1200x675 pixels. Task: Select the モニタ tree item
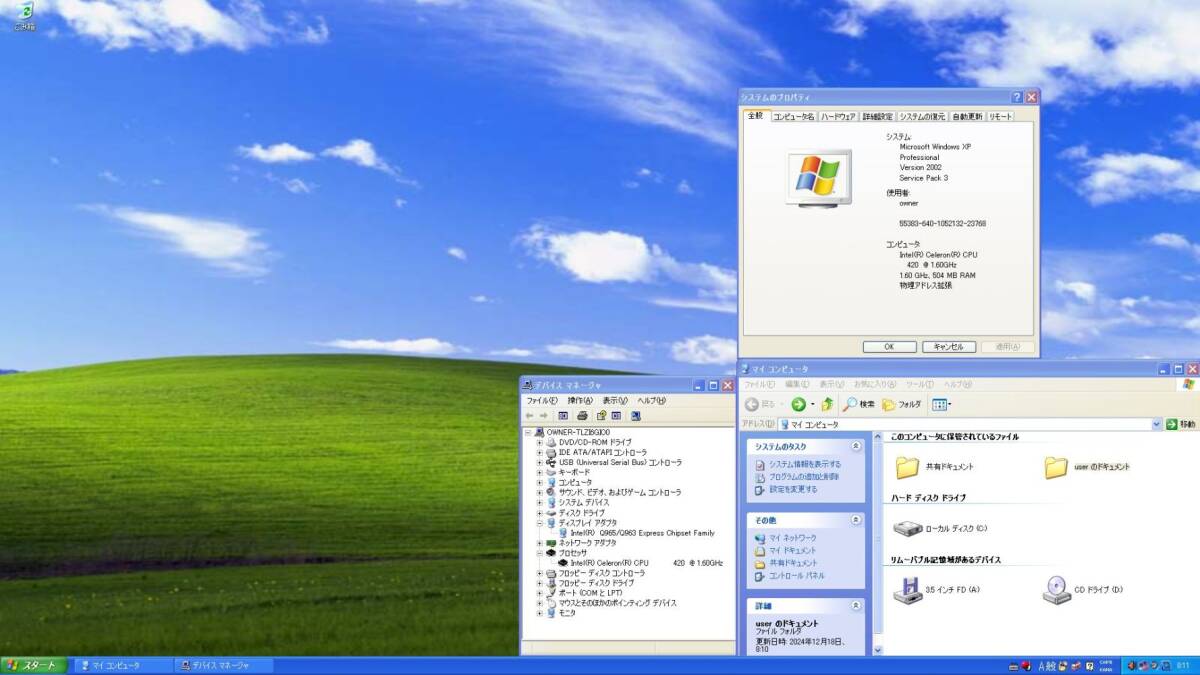pos(567,613)
